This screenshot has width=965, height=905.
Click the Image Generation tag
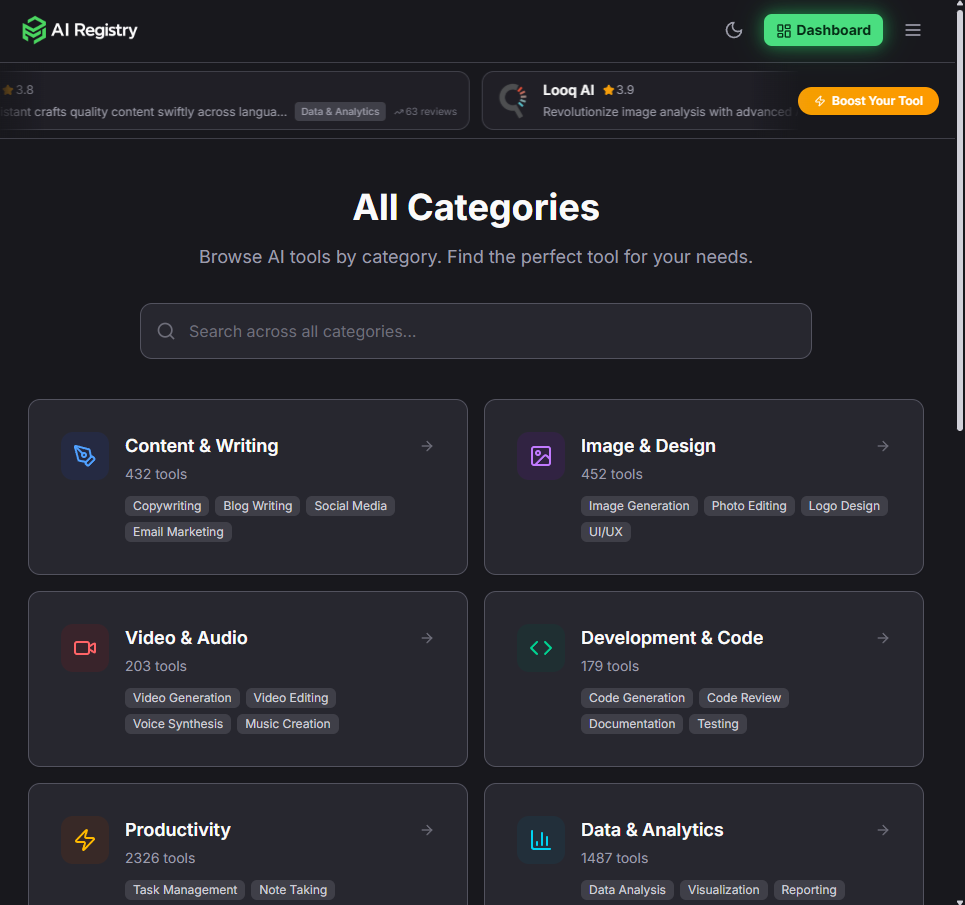click(x=639, y=506)
